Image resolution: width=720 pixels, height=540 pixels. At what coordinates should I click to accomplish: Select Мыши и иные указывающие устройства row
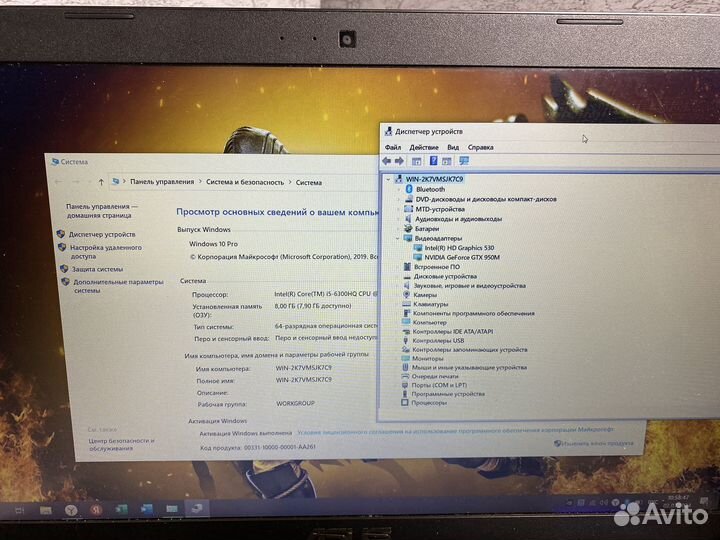point(469,367)
